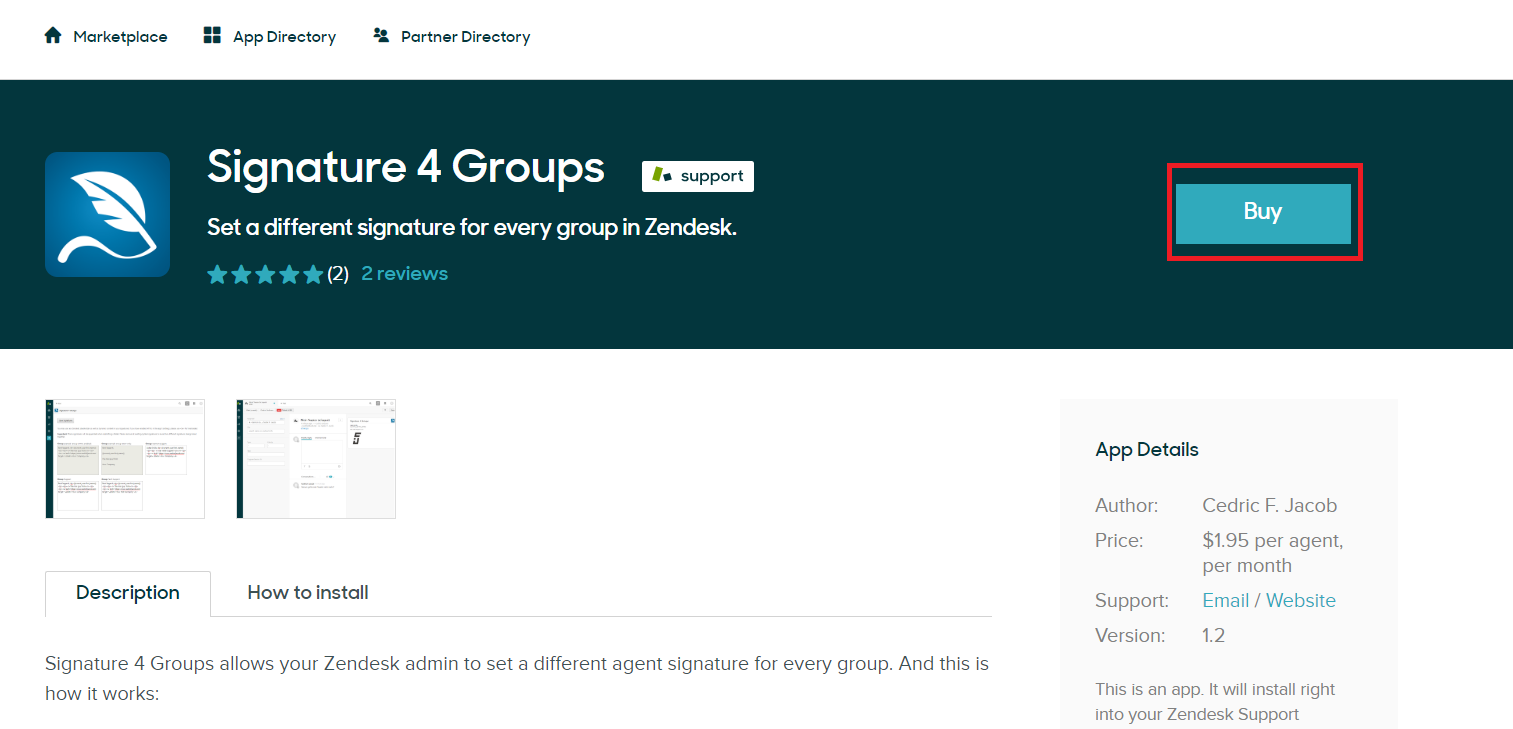
Task: Click the Marketplace home icon
Action: pos(53,36)
